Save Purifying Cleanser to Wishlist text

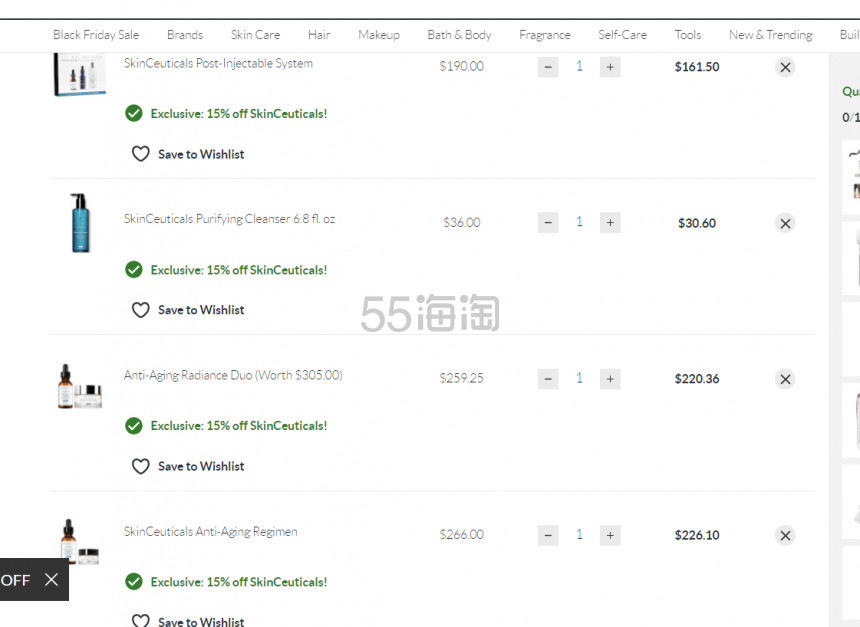201,310
